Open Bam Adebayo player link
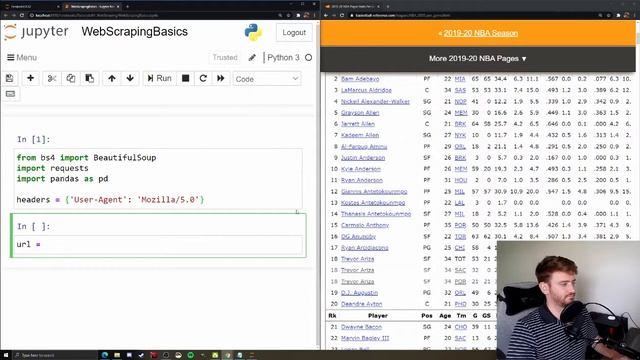The height and width of the screenshot is (360, 640). (360, 79)
